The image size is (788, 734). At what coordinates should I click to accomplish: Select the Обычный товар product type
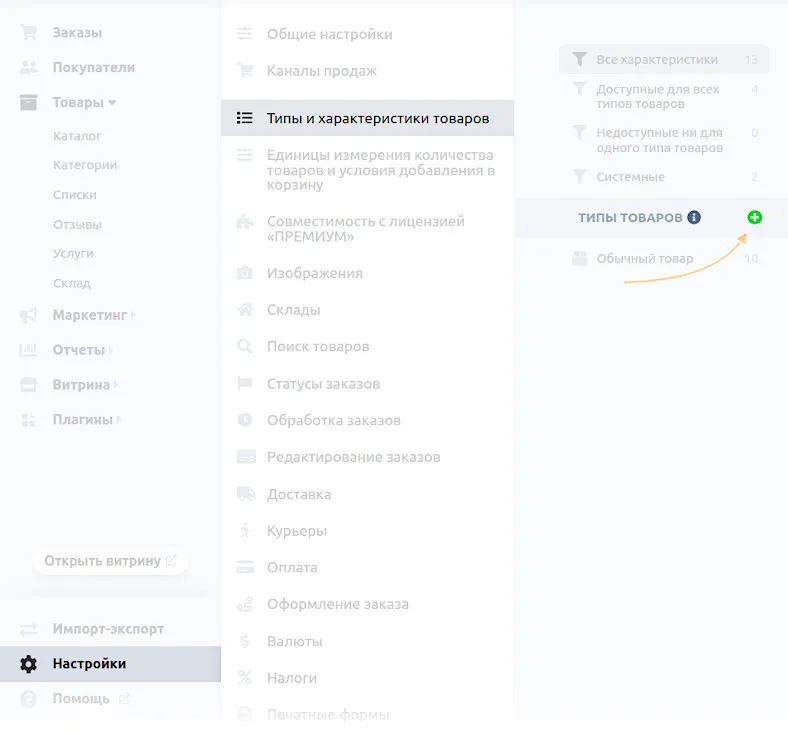click(x=644, y=258)
